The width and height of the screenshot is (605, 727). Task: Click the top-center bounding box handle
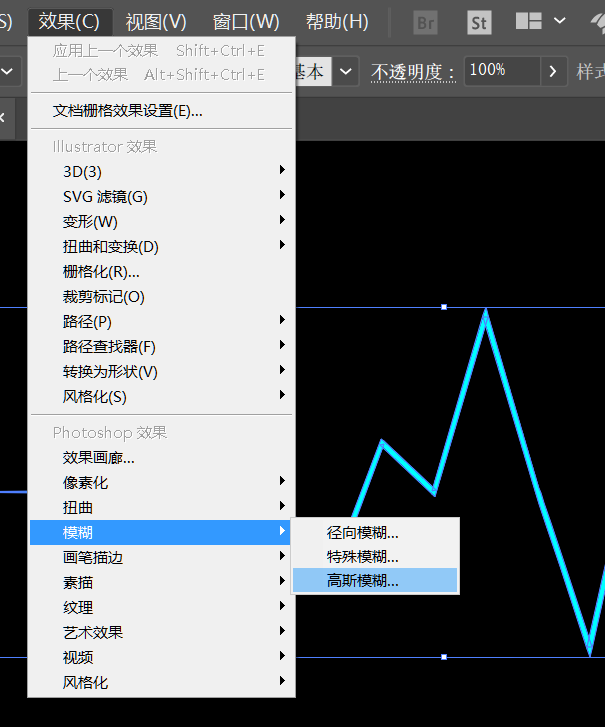click(x=444, y=307)
